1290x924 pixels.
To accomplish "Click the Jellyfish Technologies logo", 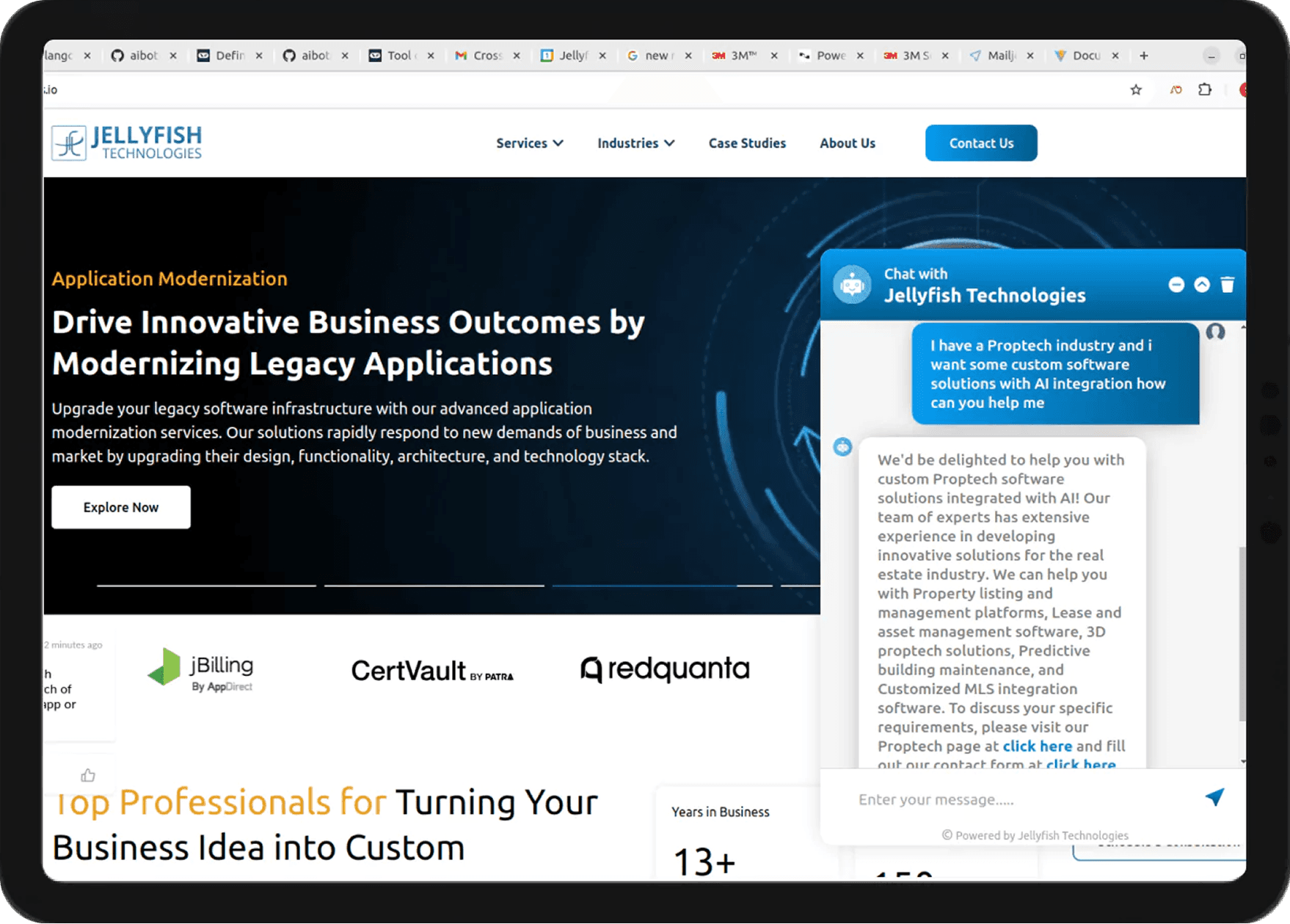I will [127, 142].
